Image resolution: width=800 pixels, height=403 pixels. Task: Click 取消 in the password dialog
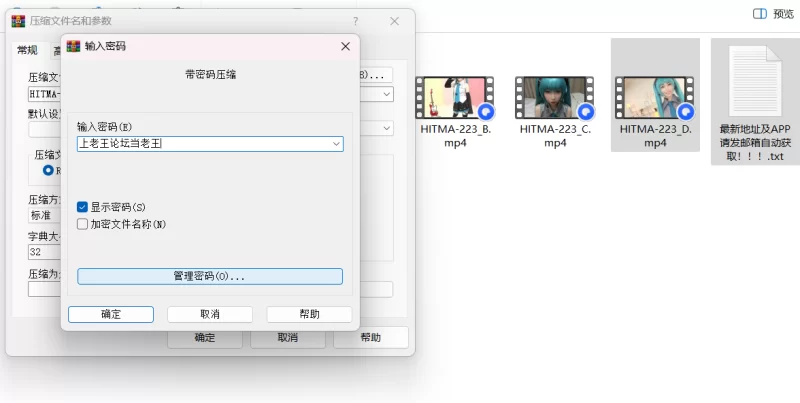(x=210, y=314)
